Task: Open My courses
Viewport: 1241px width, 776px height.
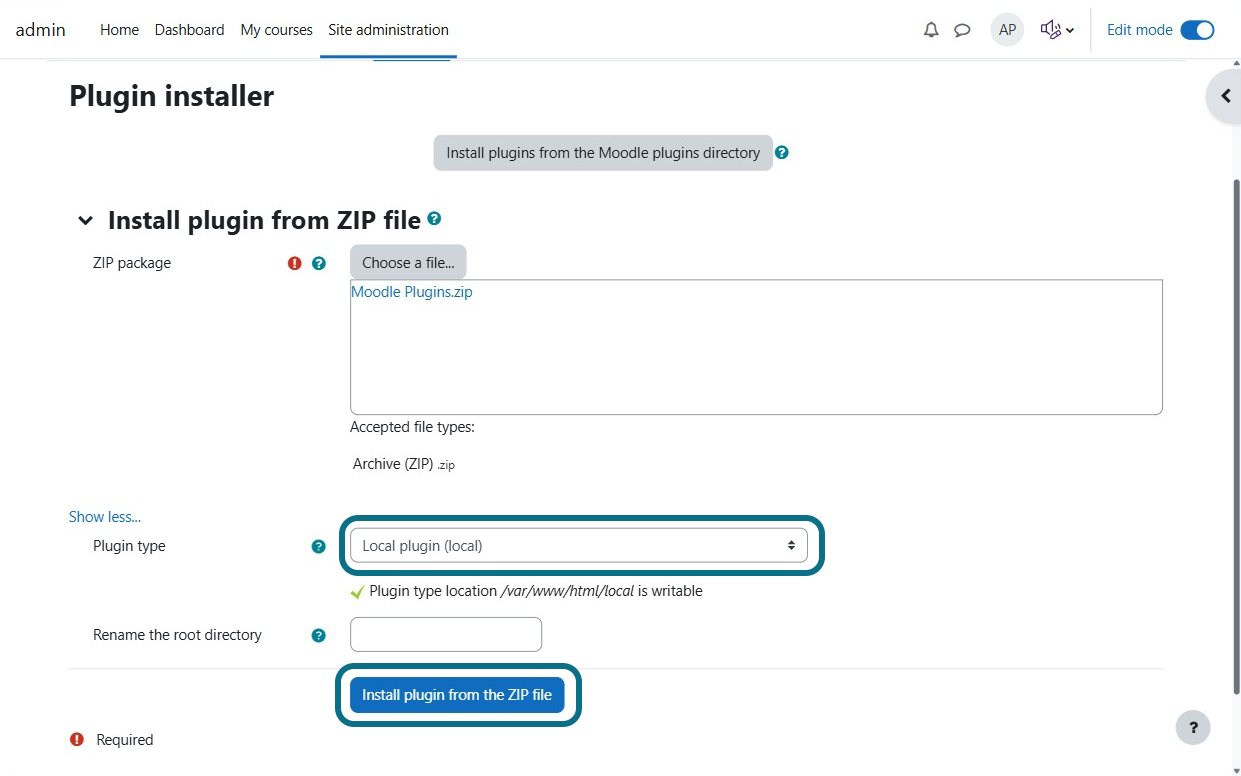Action: coord(276,30)
